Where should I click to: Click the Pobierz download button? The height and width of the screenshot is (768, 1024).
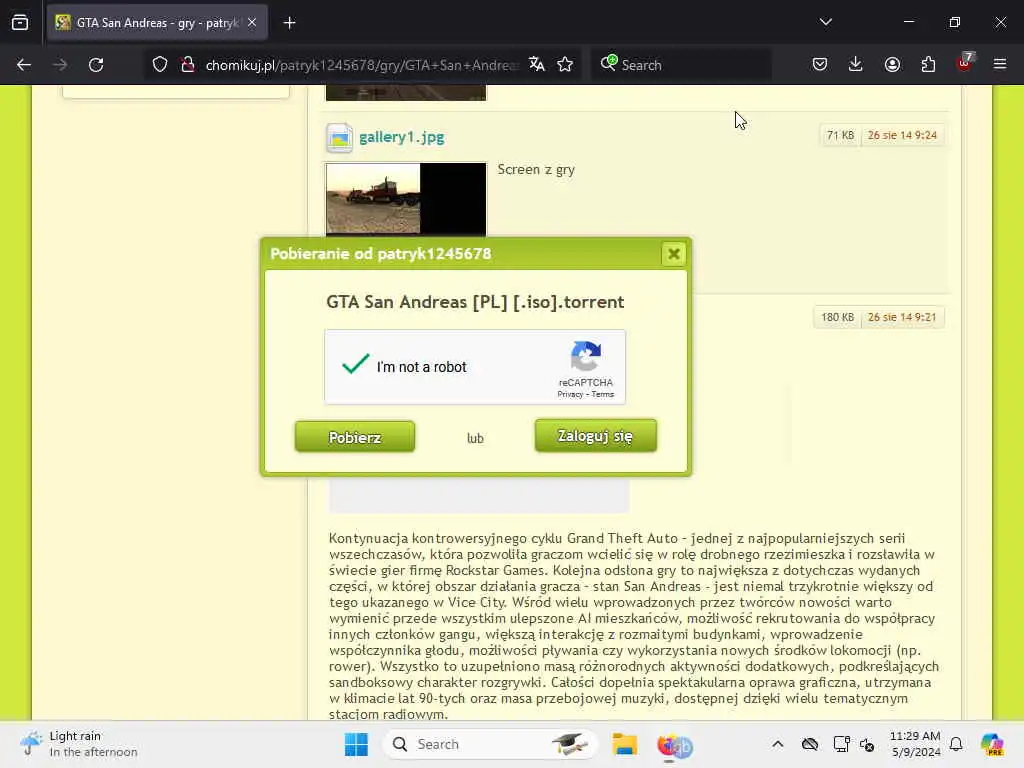click(355, 437)
